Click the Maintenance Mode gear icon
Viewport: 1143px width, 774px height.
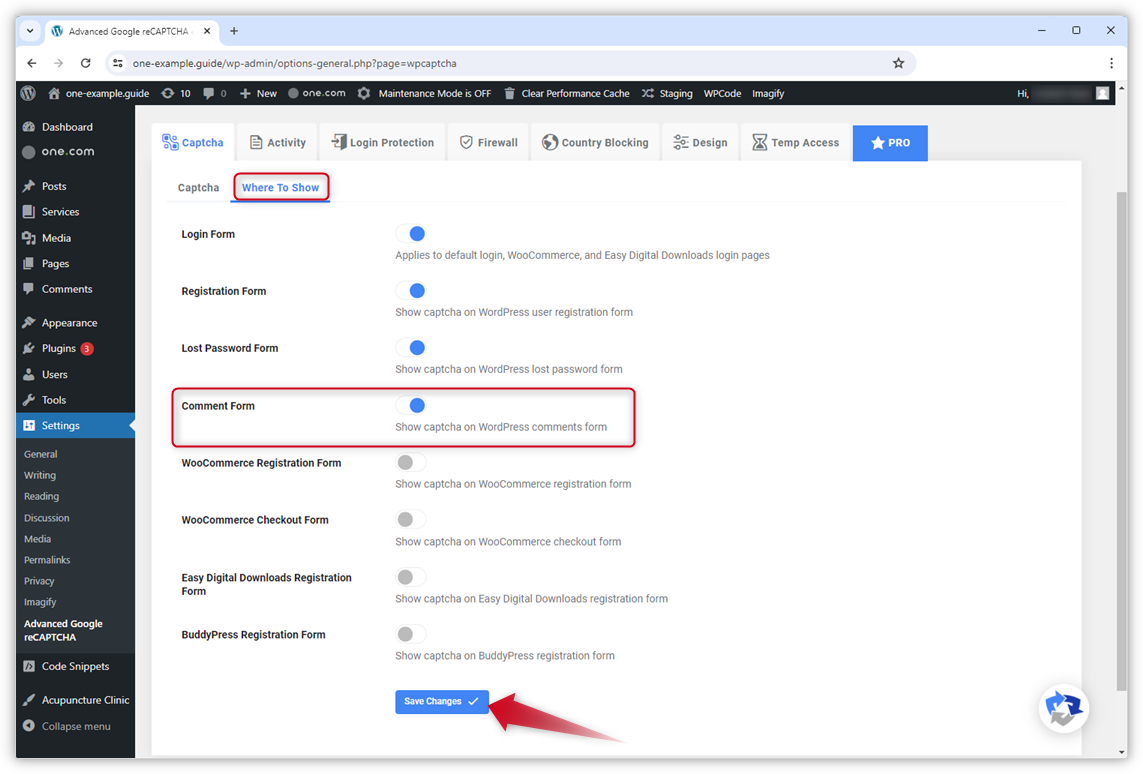pos(364,93)
